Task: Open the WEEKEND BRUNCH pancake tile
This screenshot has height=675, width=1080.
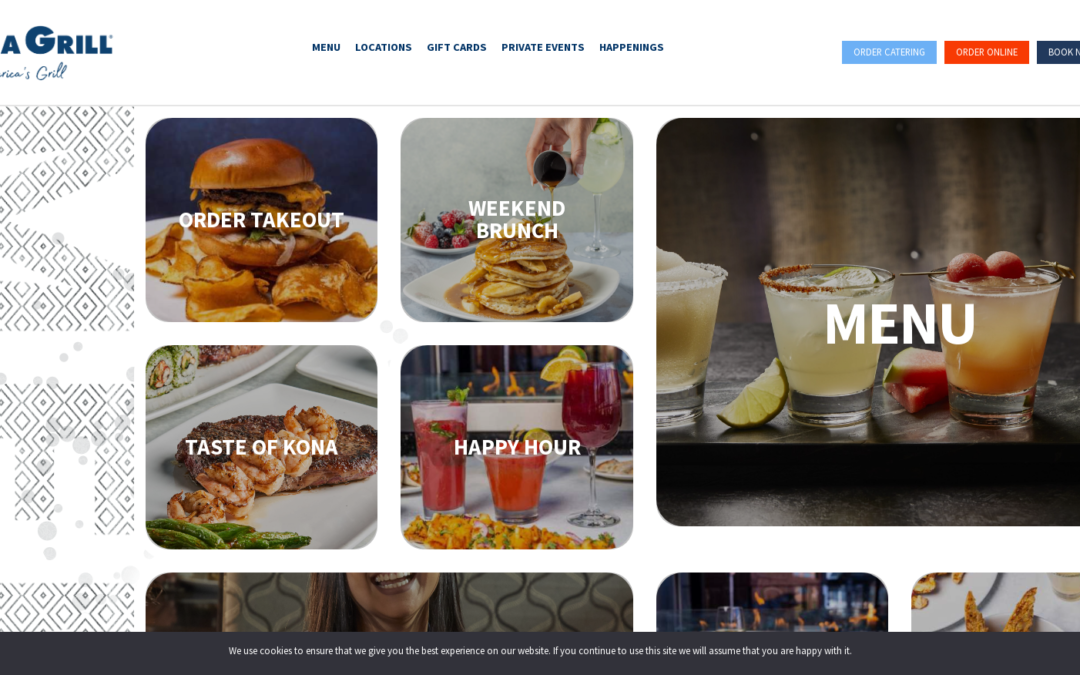Action: pos(517,220)
